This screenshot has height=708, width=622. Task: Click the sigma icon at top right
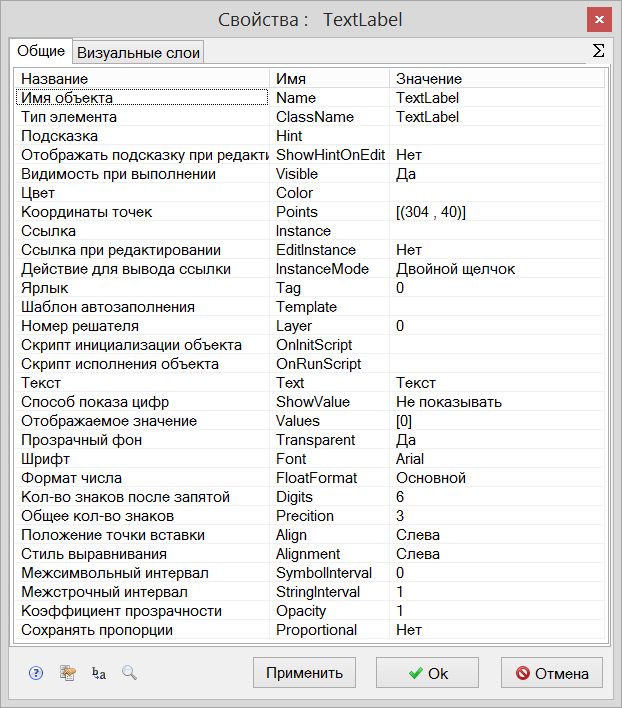point(598,51)
